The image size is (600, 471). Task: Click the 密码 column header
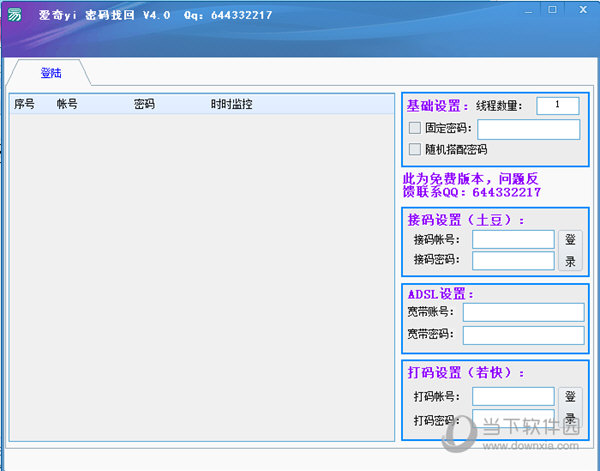[x=145, y=103]
